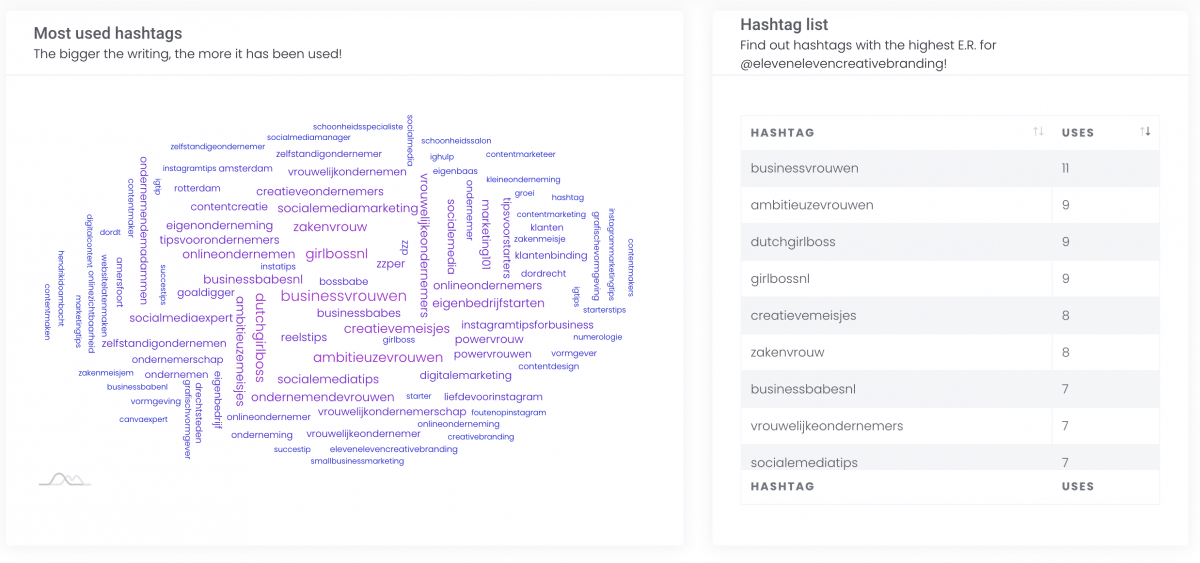Viewport: 1200px width, 563px height.
Task: Click the HASHTAG column header
Action: pos(782,132)
